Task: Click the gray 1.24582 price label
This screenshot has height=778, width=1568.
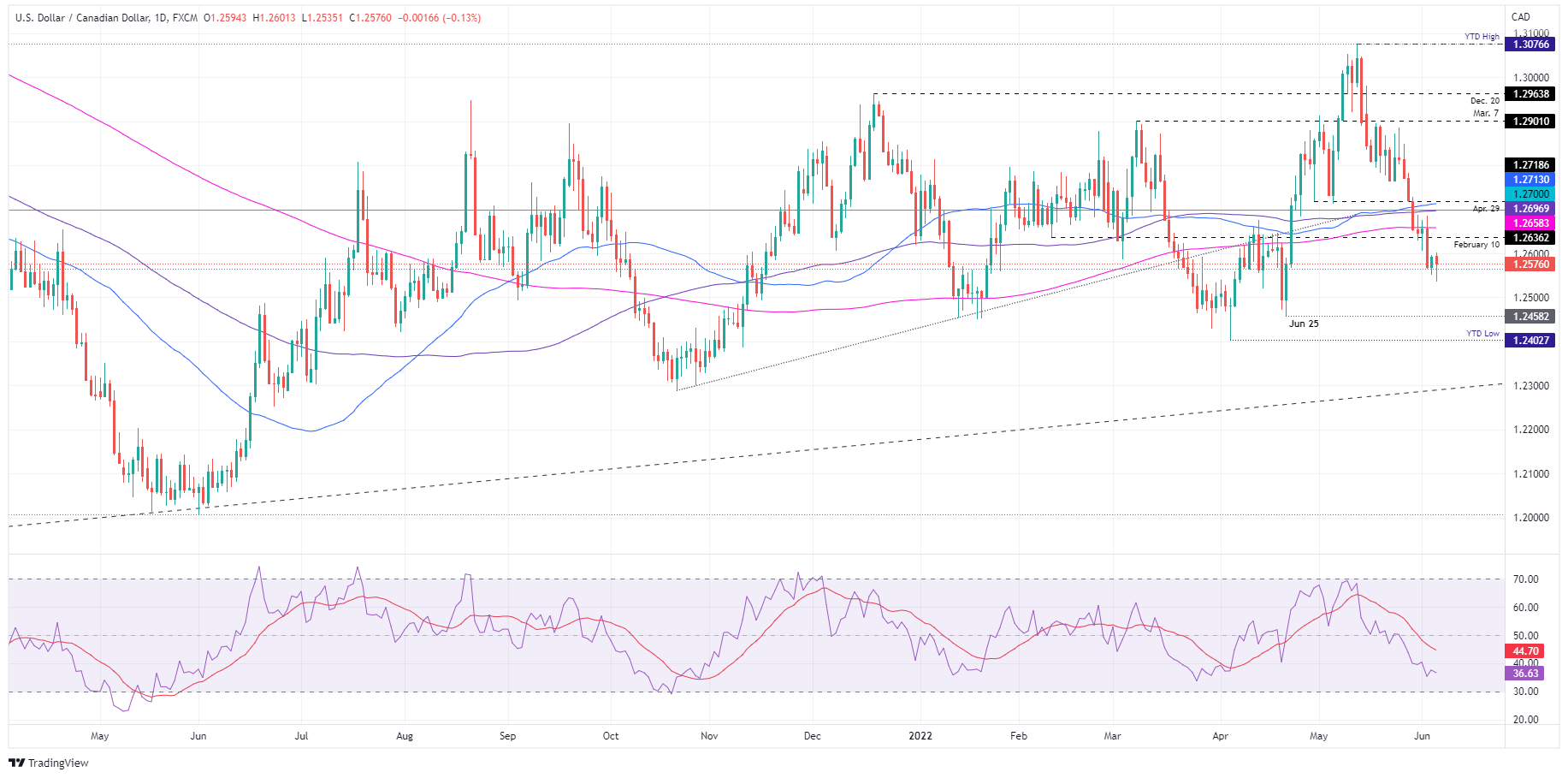Action: [1530, 317]
